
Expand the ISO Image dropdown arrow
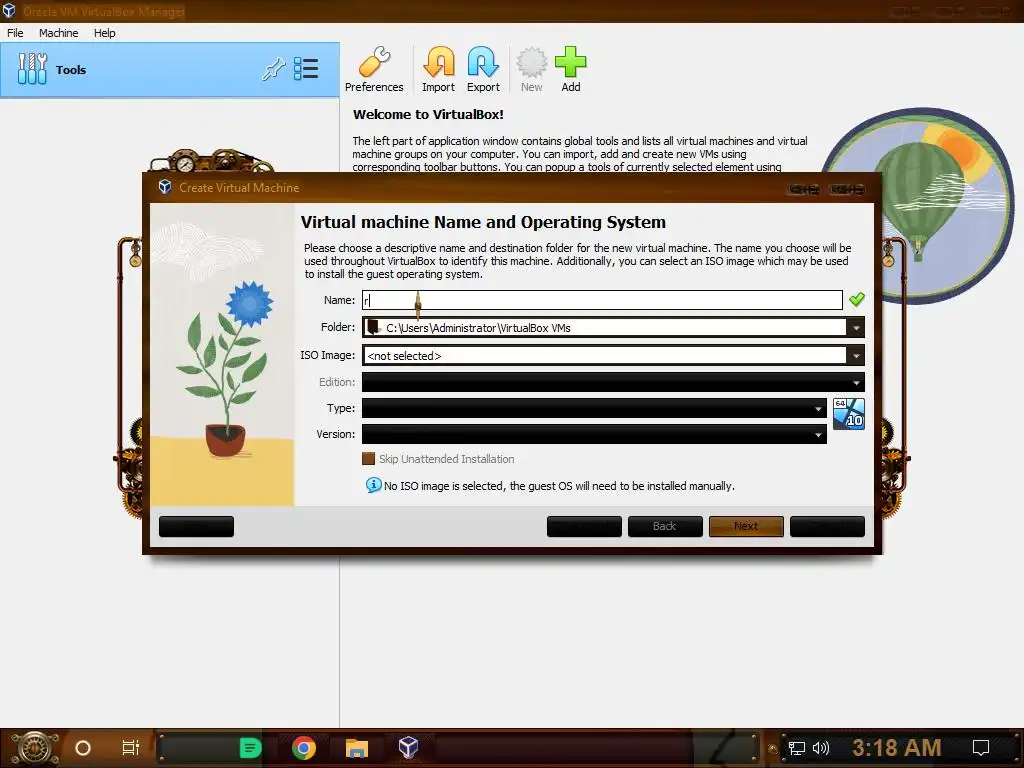(x=856, y=355)
